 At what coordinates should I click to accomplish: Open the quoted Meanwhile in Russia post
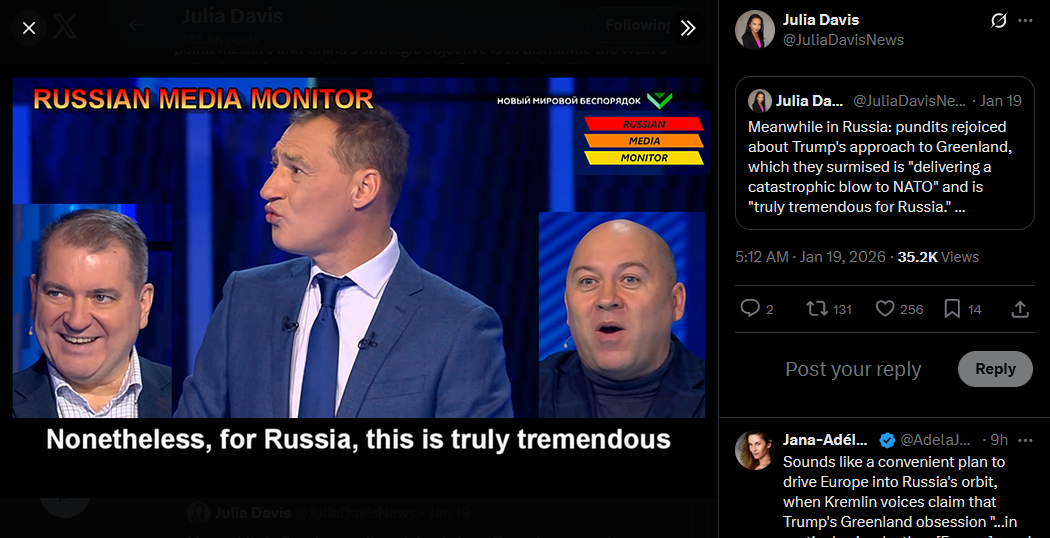click(885, 153)
